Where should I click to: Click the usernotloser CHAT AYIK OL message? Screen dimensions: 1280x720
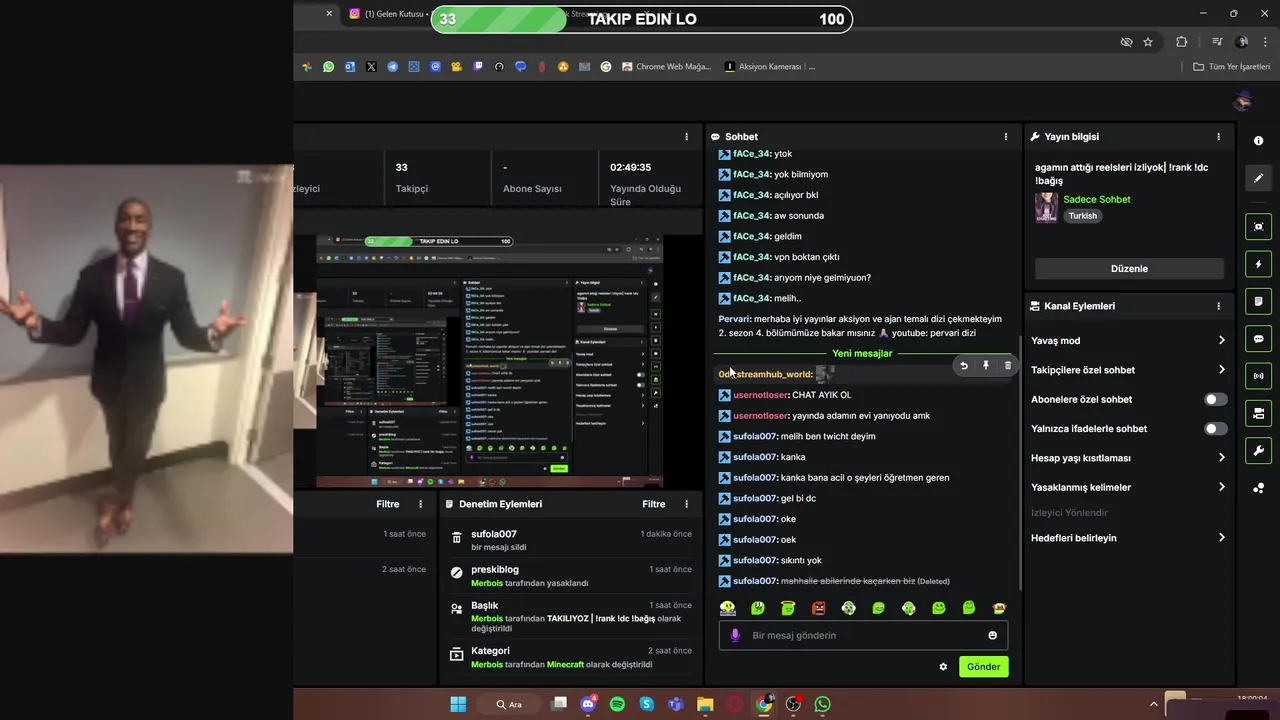785,395
